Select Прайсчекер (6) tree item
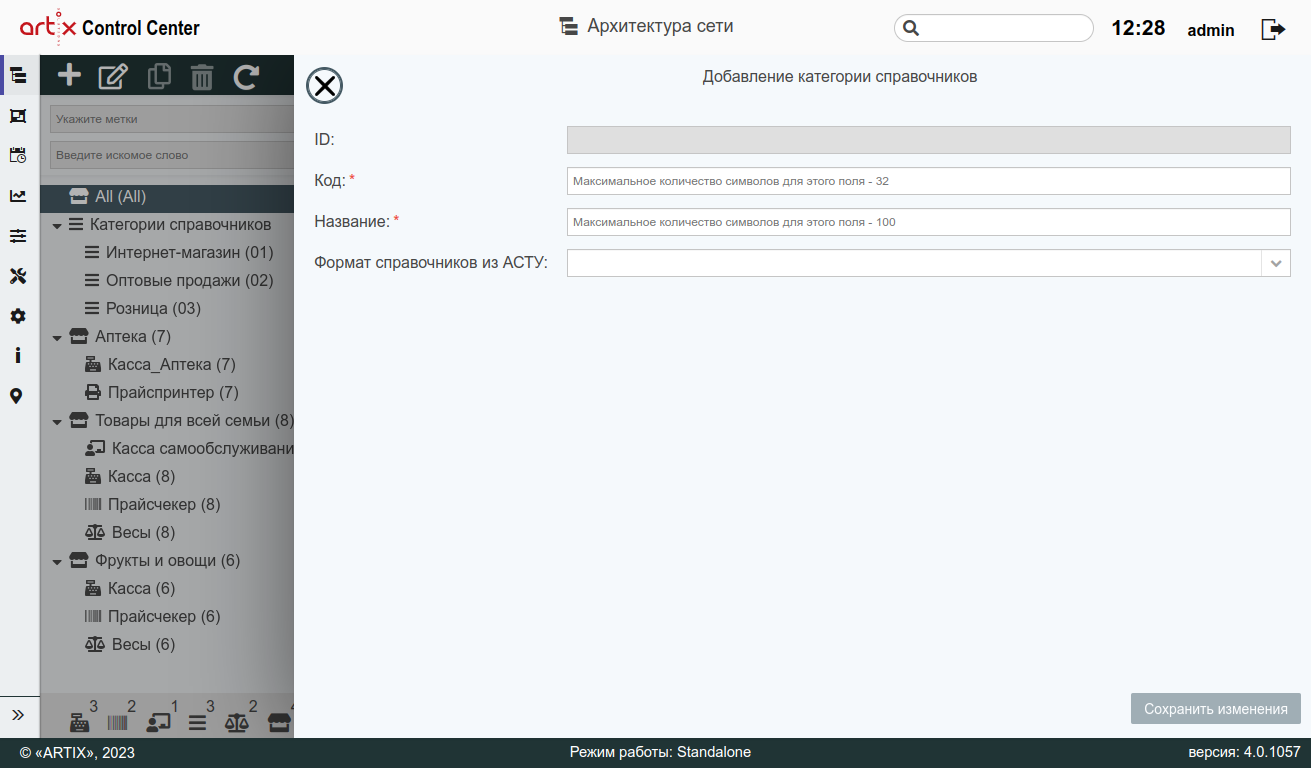This screenshot has height=768, width=1311. (x=164, y=617)
